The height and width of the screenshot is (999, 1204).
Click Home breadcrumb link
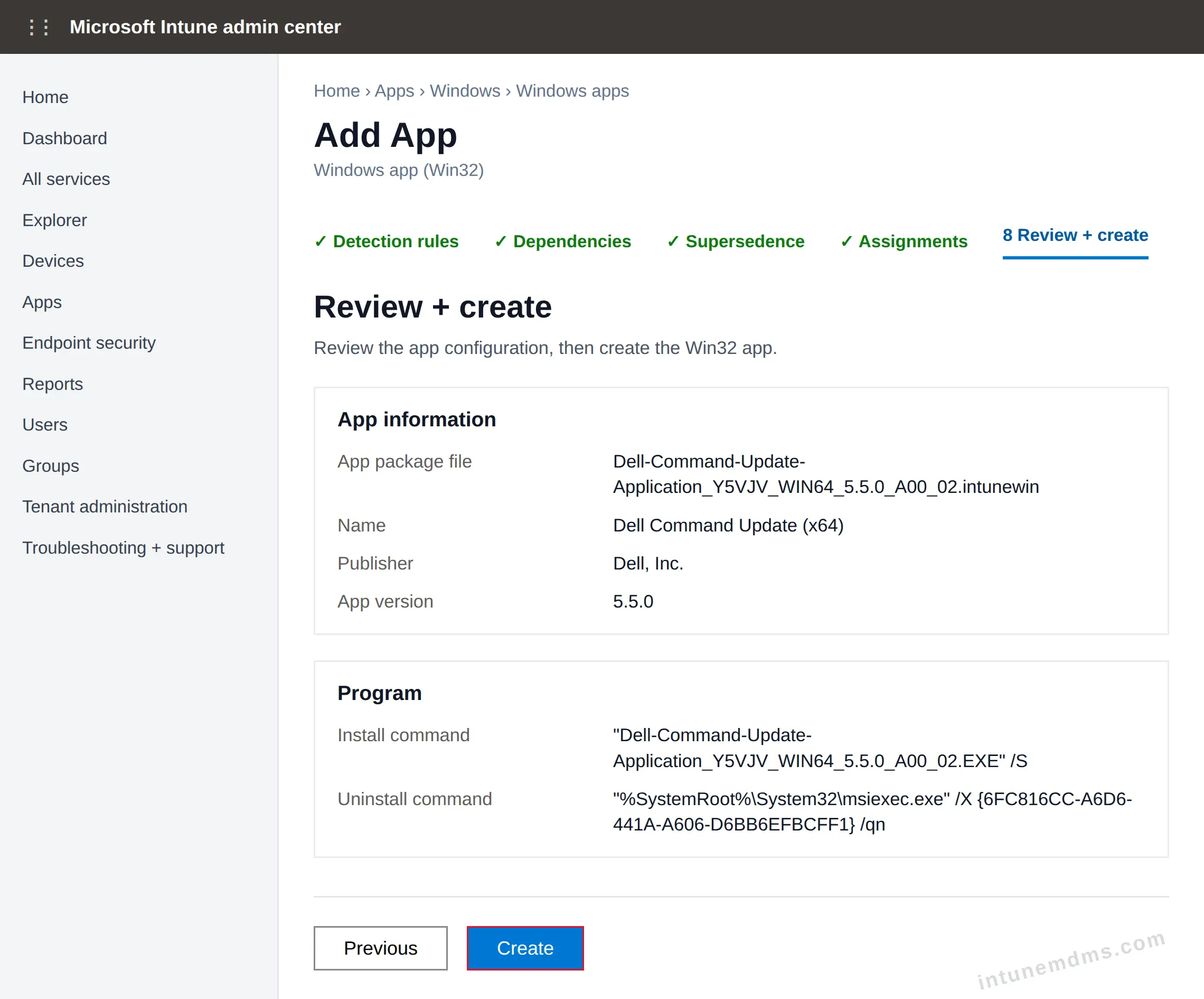pos(336,91)
